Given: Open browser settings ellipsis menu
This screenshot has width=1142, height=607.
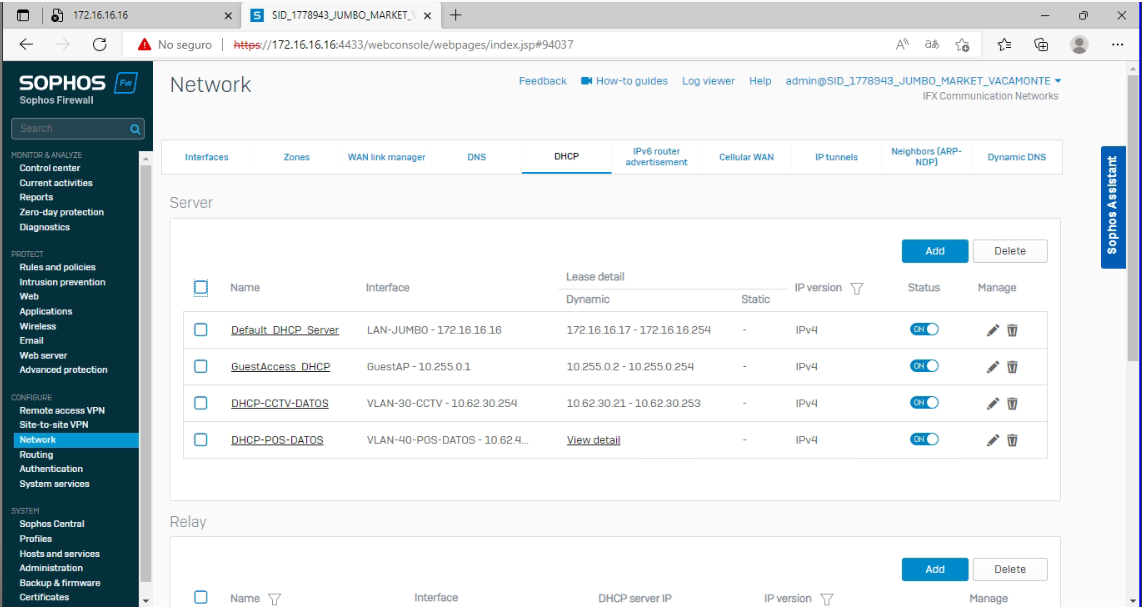Looking at the screenshot, I should (1117, 45).
